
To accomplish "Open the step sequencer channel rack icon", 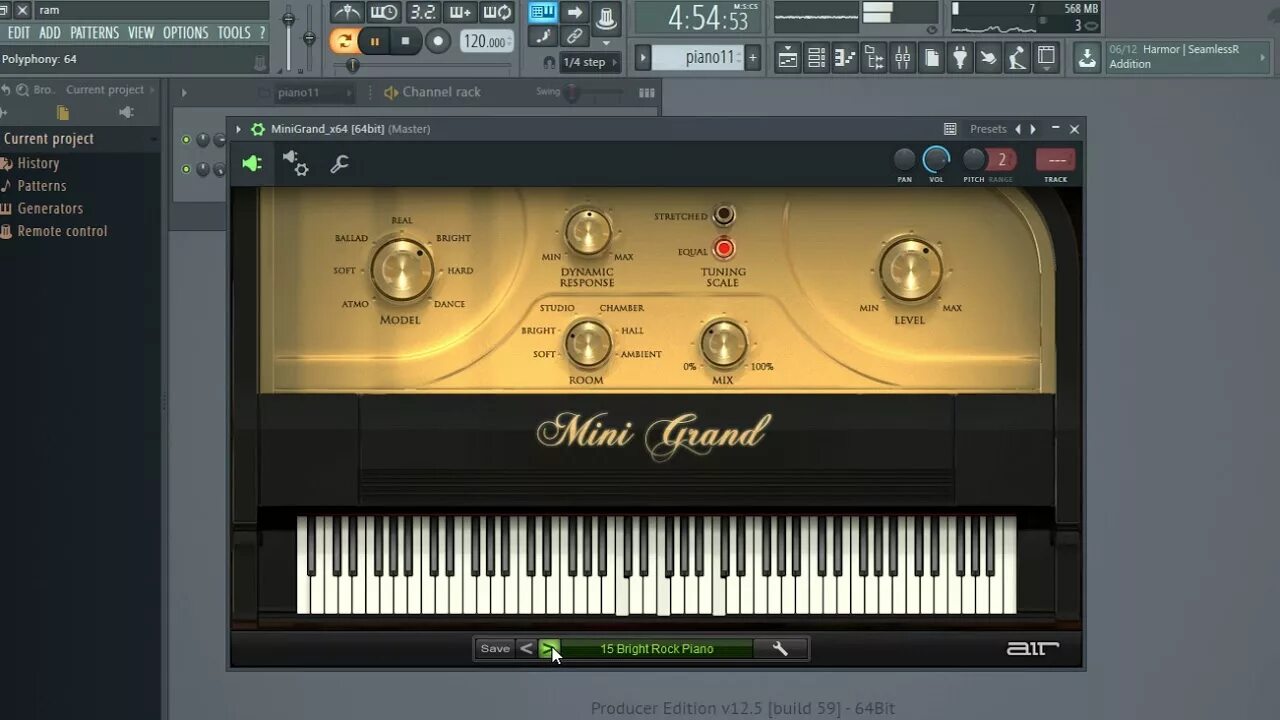I will [817, 58].
